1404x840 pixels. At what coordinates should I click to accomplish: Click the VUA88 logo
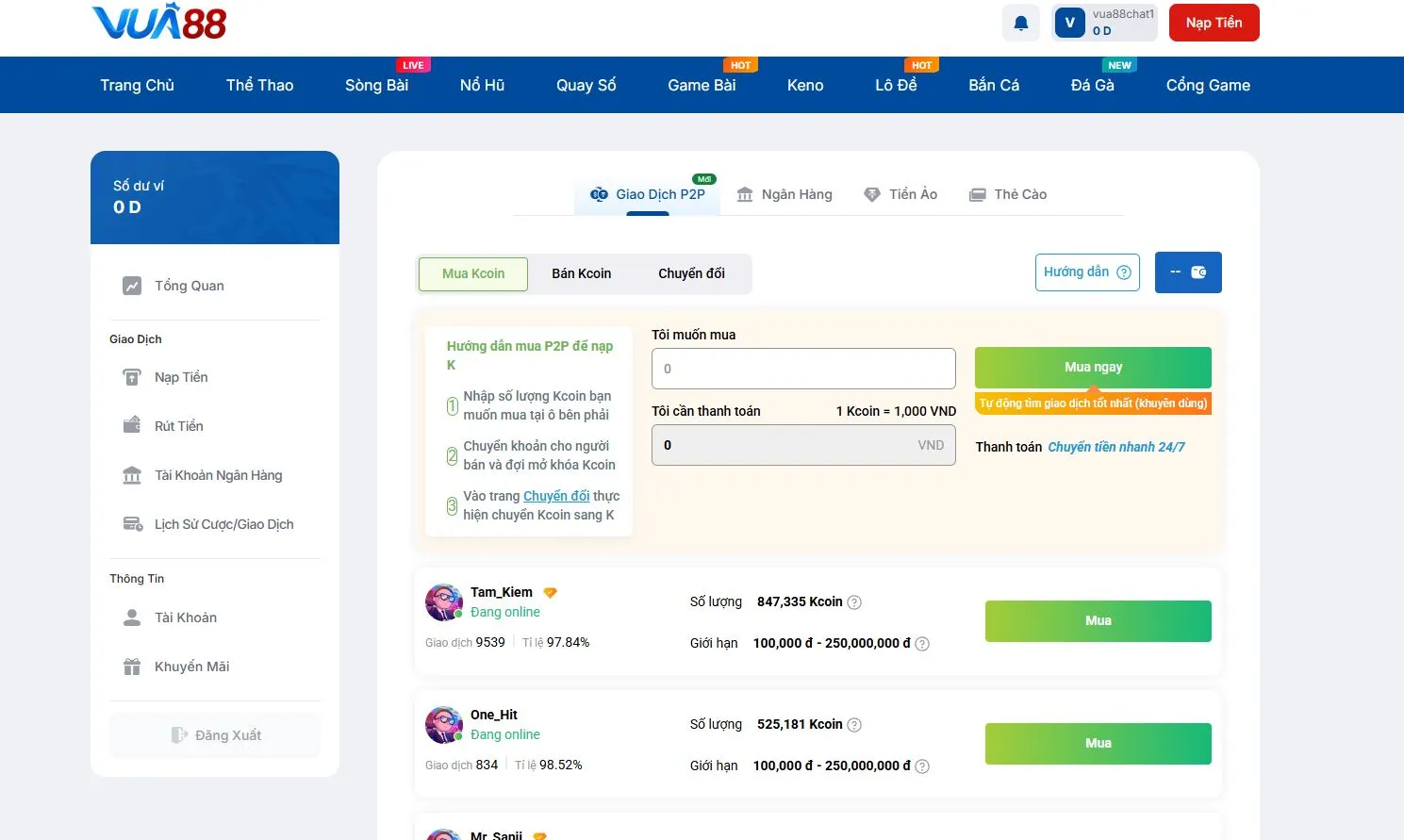coord(158,23)
